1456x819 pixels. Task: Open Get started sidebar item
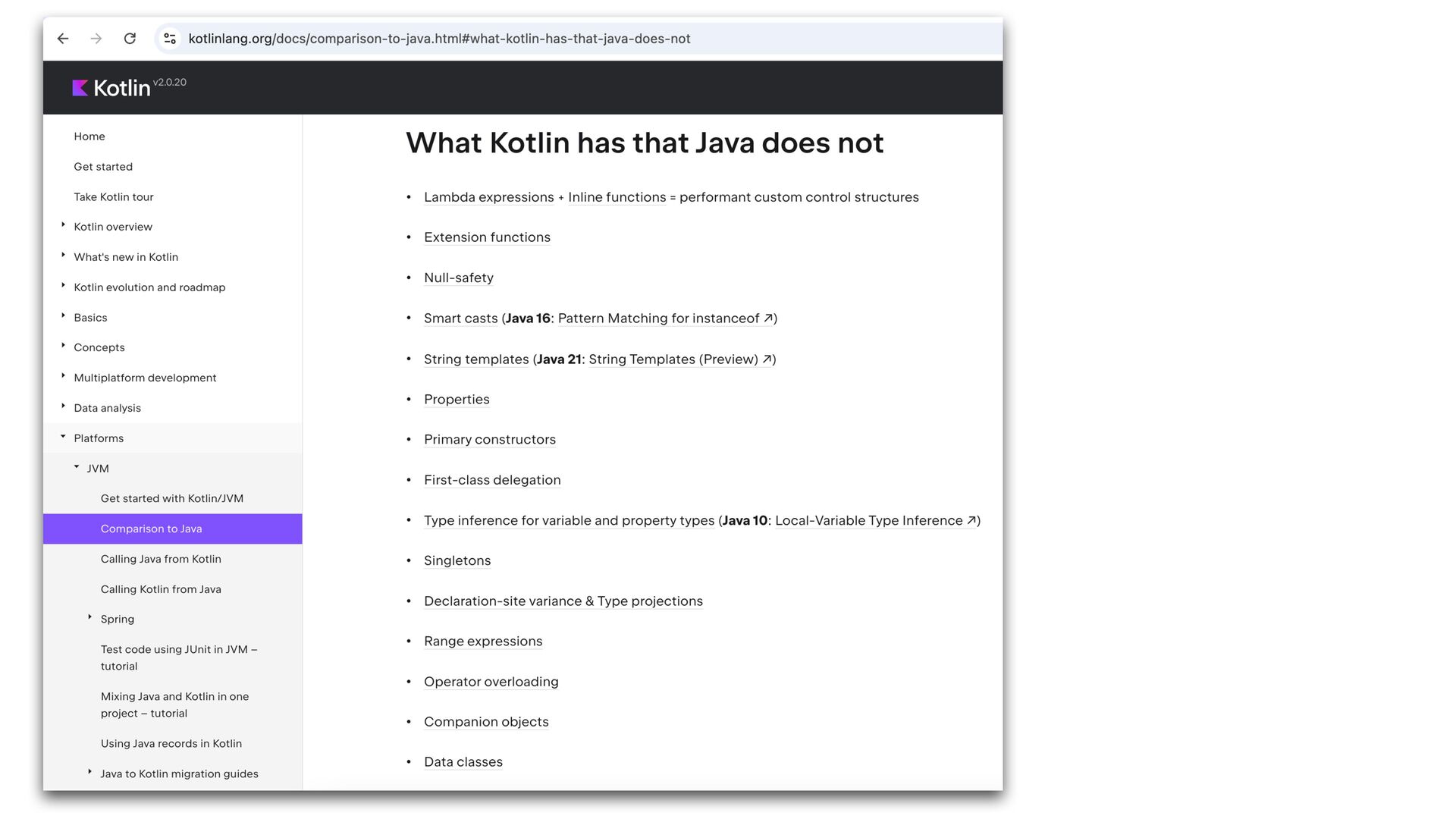click(103, 167)
